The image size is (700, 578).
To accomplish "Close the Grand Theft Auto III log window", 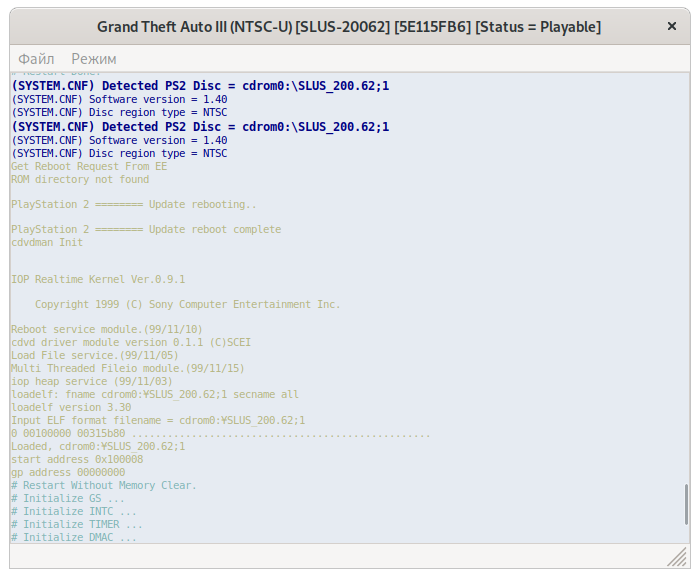I will pos(671,26).
